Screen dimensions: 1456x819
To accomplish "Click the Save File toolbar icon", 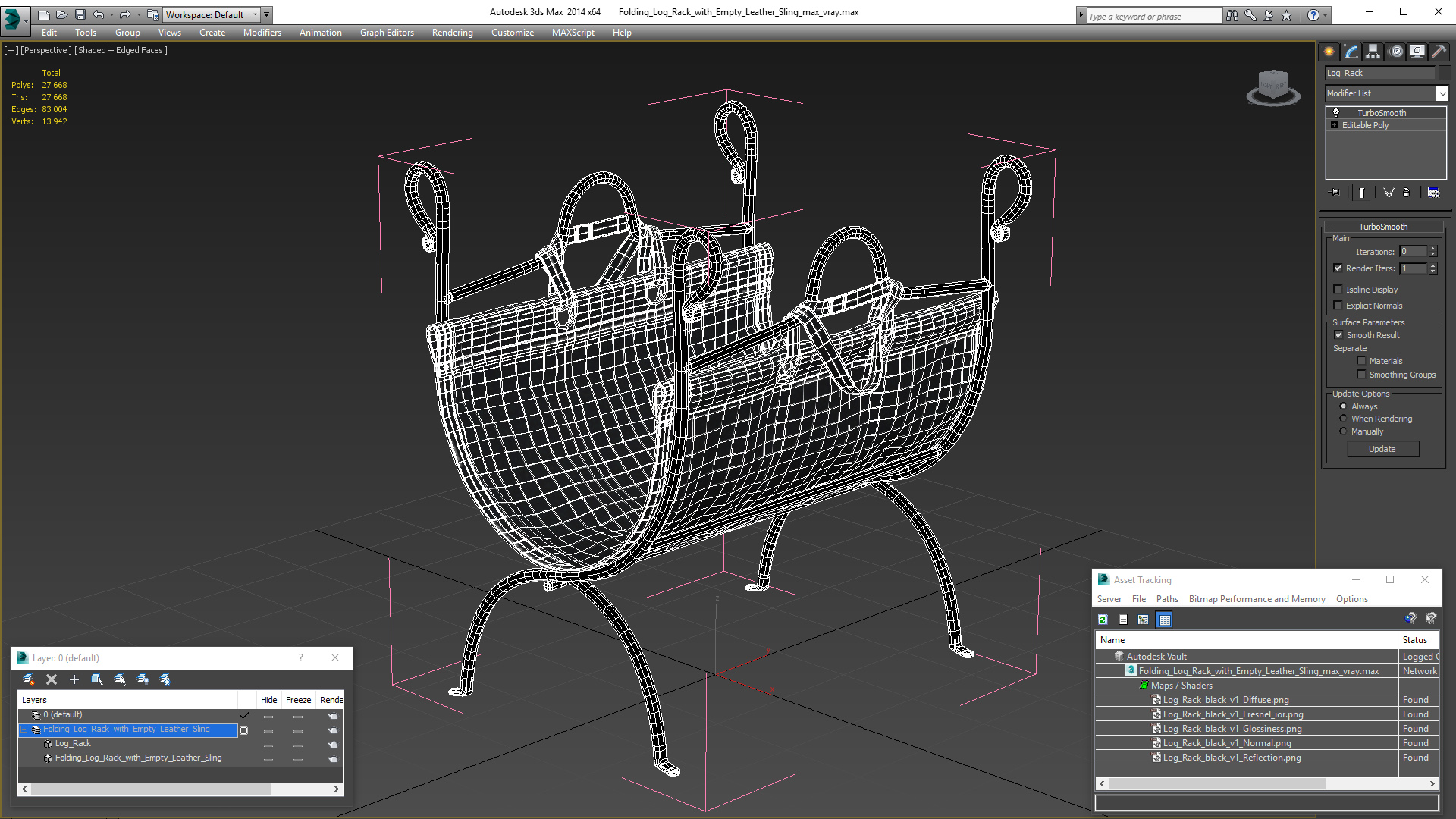I will [x=80, y=14].
